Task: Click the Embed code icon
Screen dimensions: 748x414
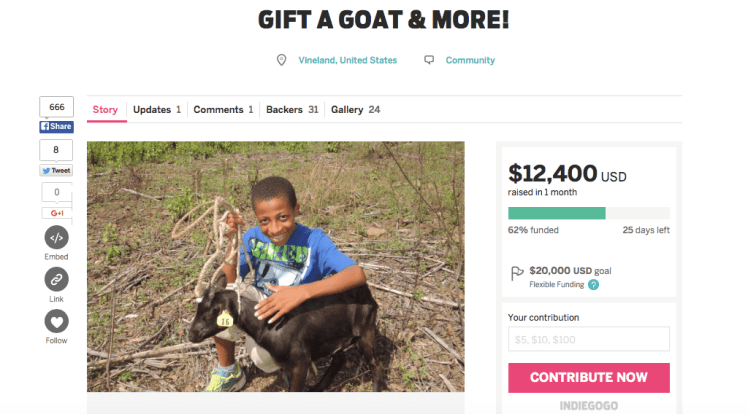Action: pos(57,238)
